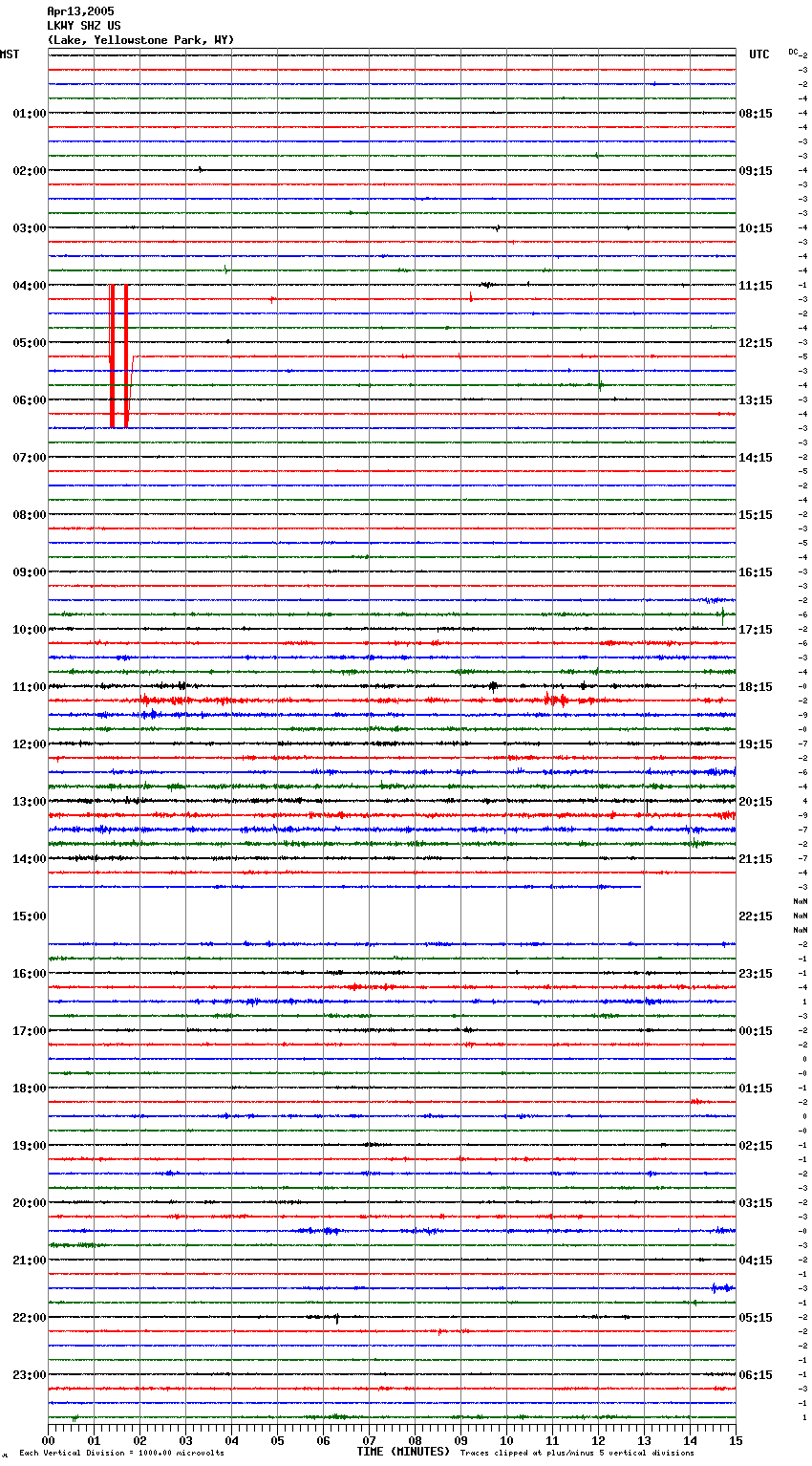812x1466 pixels.
Task: Click the vertical division microvolts scale note
Action: (x=121, y=1454)
